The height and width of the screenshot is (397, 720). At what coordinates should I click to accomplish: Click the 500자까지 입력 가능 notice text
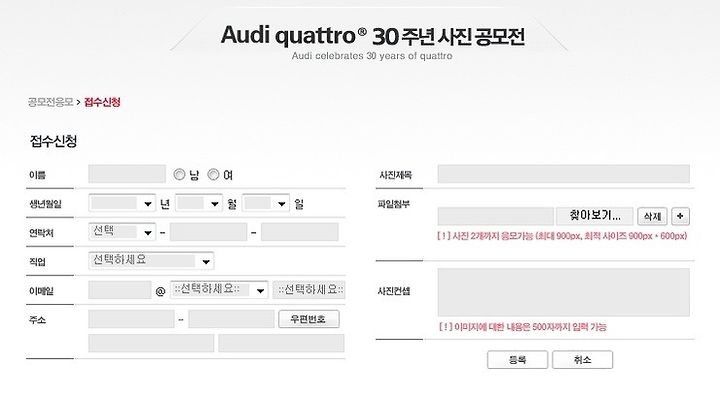(x=523, y=327)
